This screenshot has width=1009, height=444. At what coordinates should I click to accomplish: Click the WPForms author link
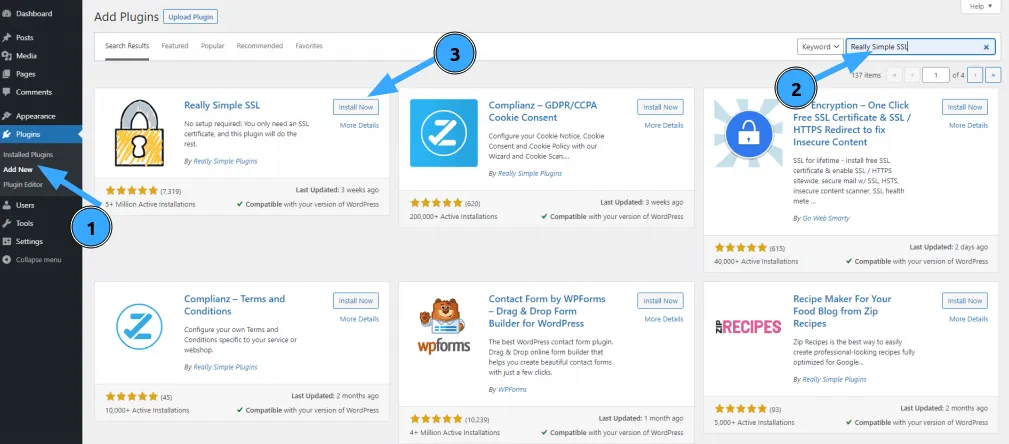coord(512,389)
